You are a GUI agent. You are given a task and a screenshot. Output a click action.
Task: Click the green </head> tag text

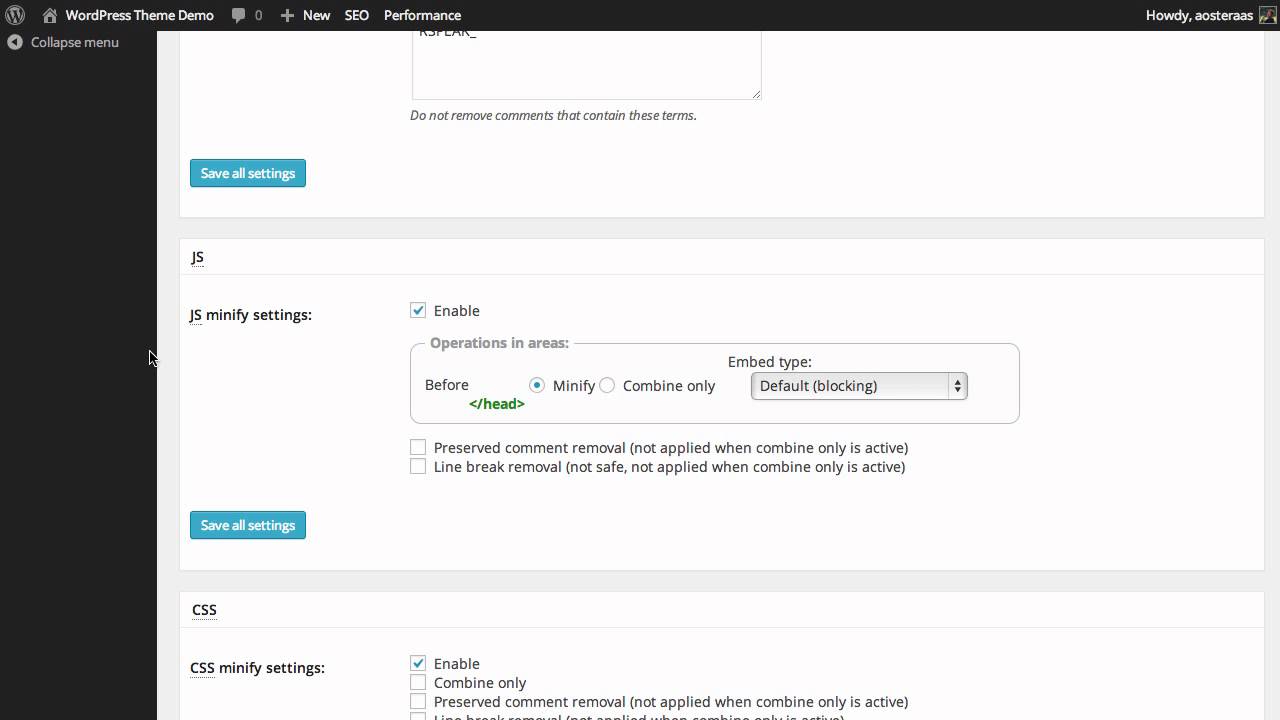point(497,404)
